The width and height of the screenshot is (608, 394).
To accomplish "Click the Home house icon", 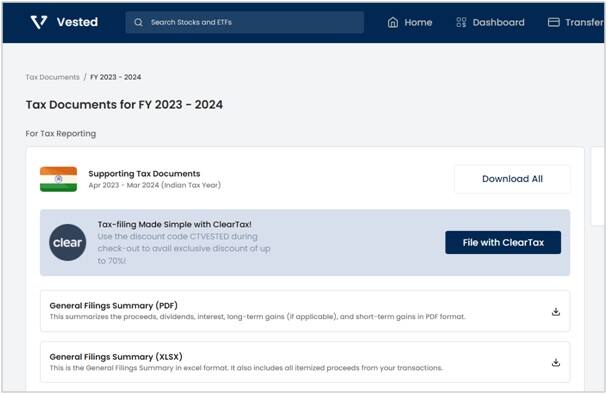I will tap(392, 22).
